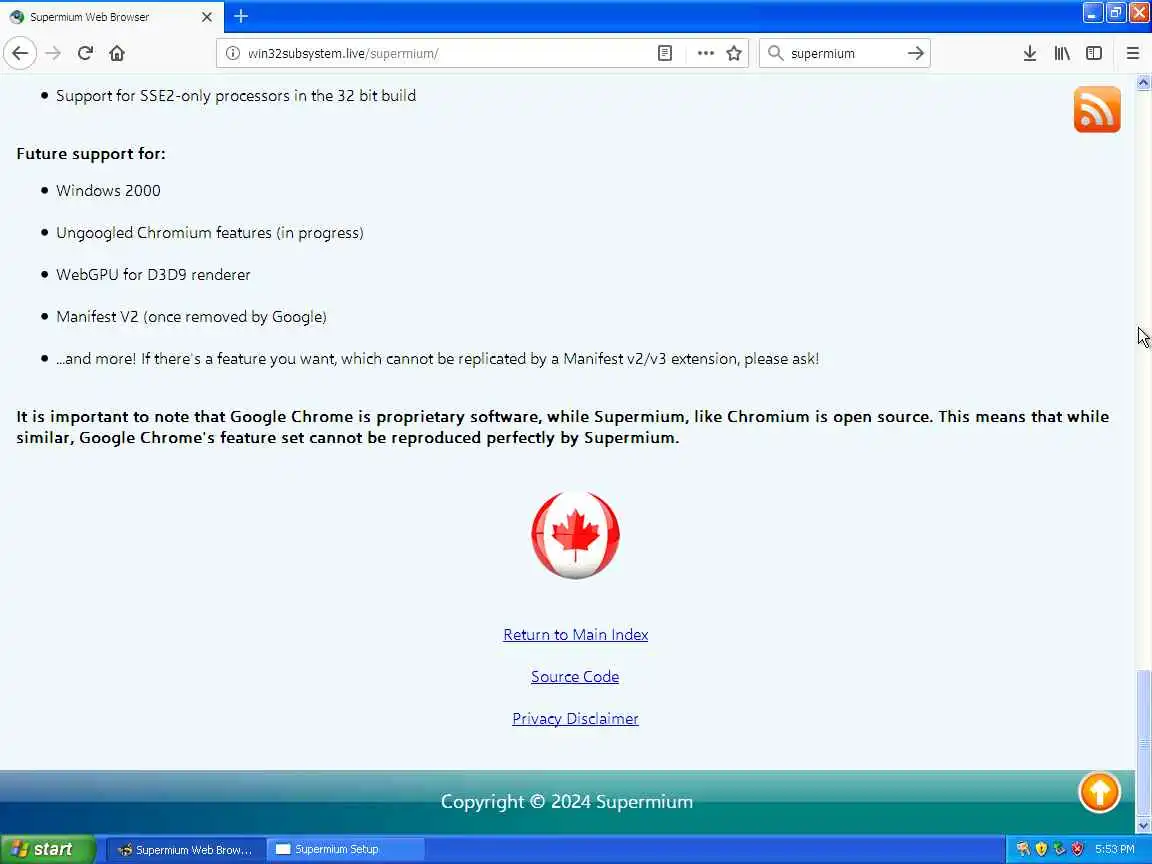
Task: Click the Canadian flag globe image
Action: pos(575,535)
